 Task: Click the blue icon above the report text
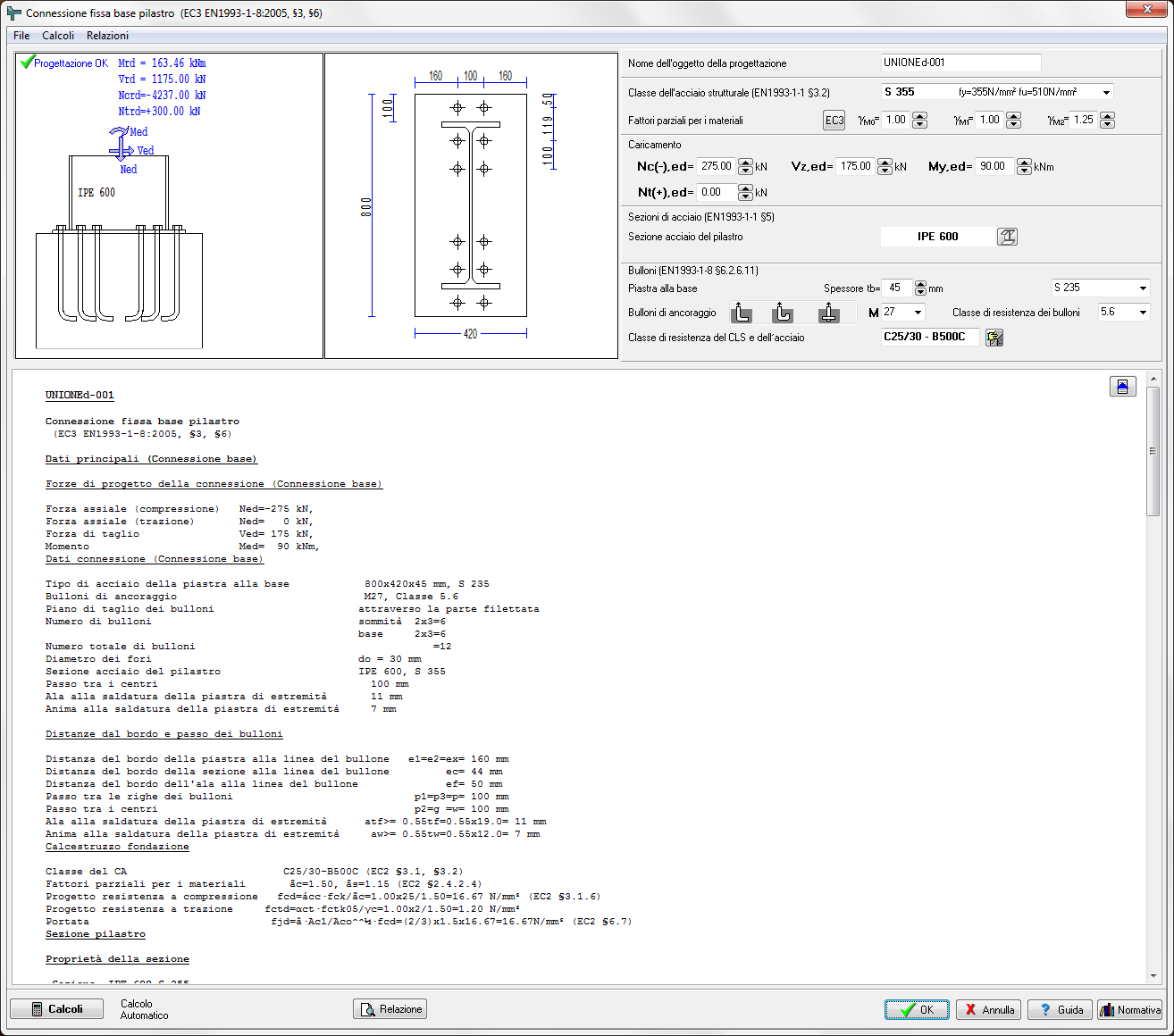tap(1122, 386)
